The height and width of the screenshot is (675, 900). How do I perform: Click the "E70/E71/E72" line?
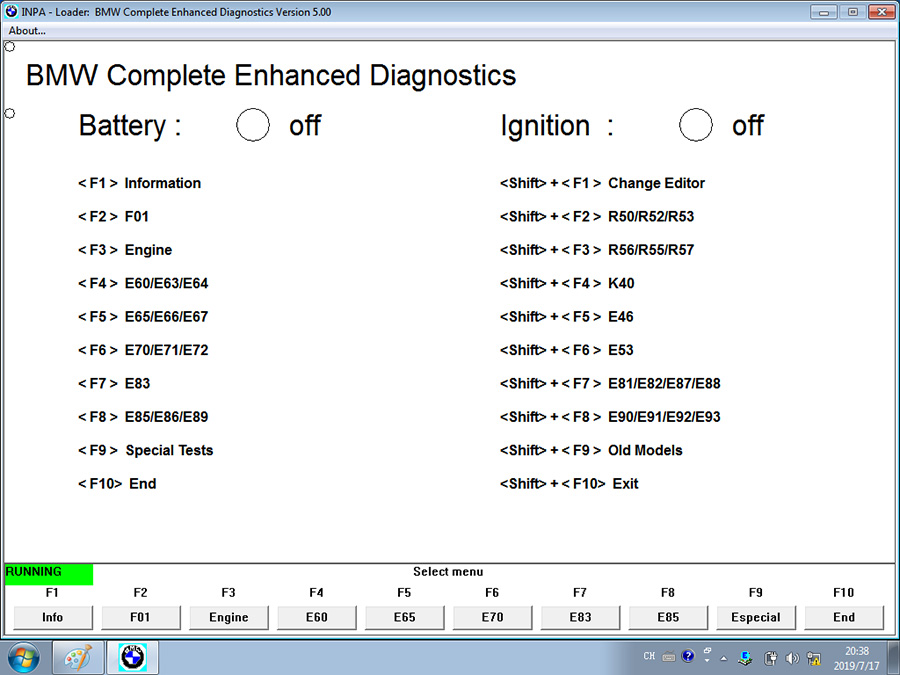click(x=143, y=350)
